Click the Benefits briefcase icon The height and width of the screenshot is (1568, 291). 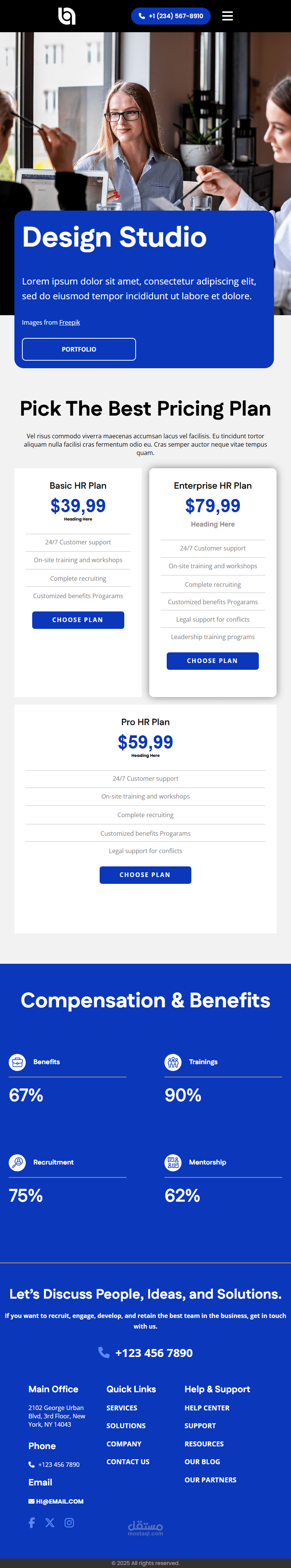pos(17,1061)
